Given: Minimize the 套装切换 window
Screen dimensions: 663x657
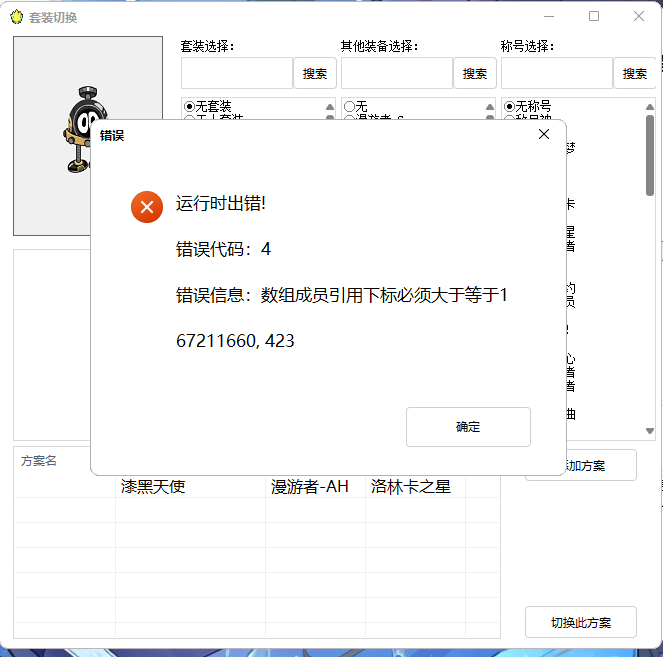Looking at the screenshot, I should (549, 16).
